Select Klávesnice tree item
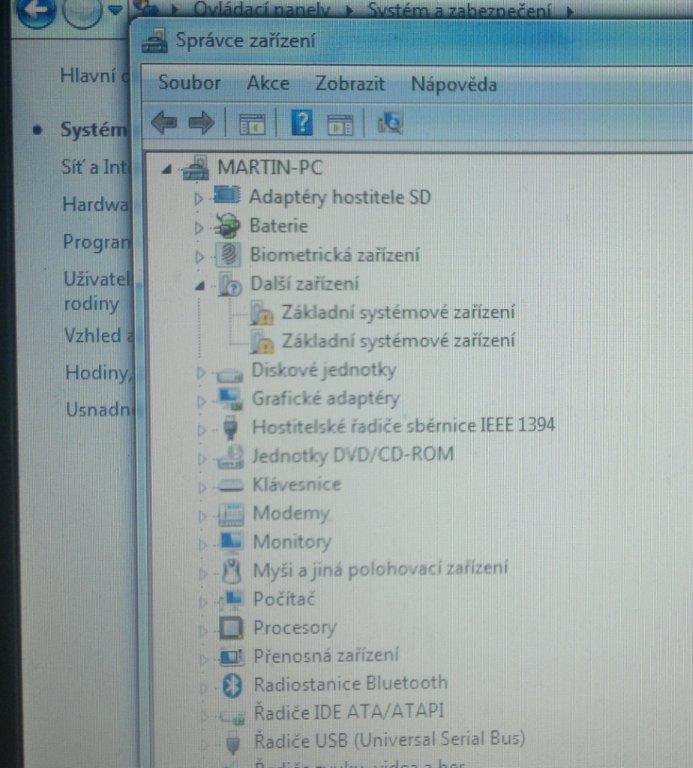The width and height of the screenshot is (693, 768). tap(297, 484)
